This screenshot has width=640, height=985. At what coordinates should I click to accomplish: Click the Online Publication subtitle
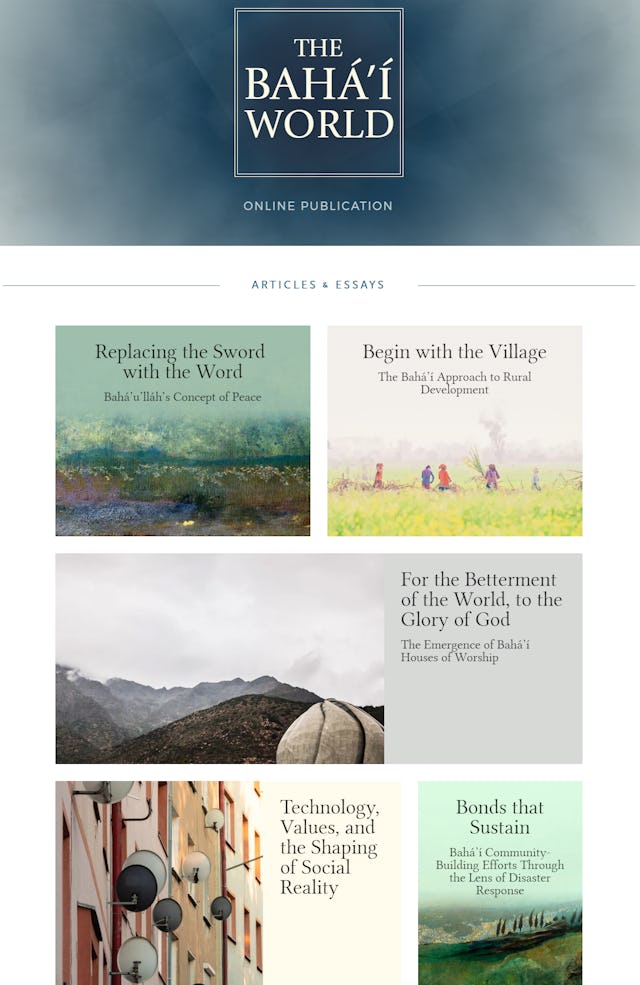coord(318,206)
